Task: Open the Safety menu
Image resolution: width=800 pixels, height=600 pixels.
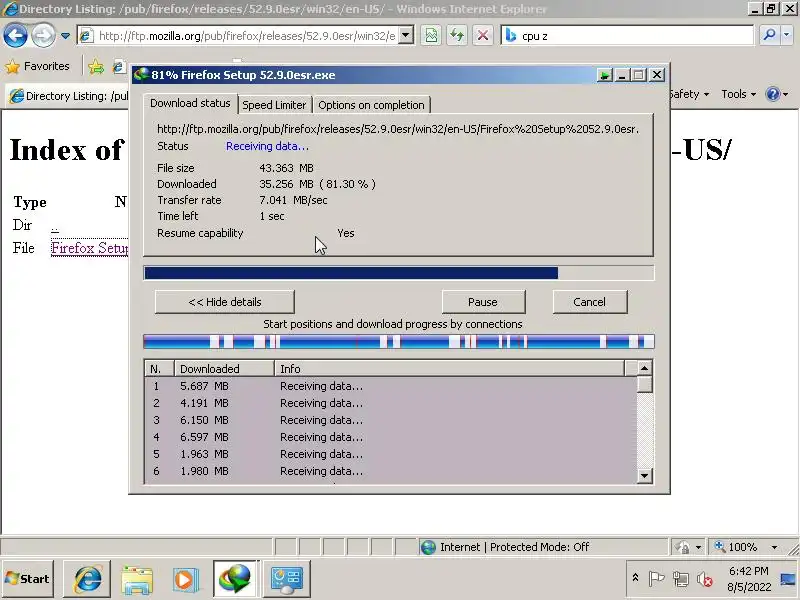Action: click(690, 94)
